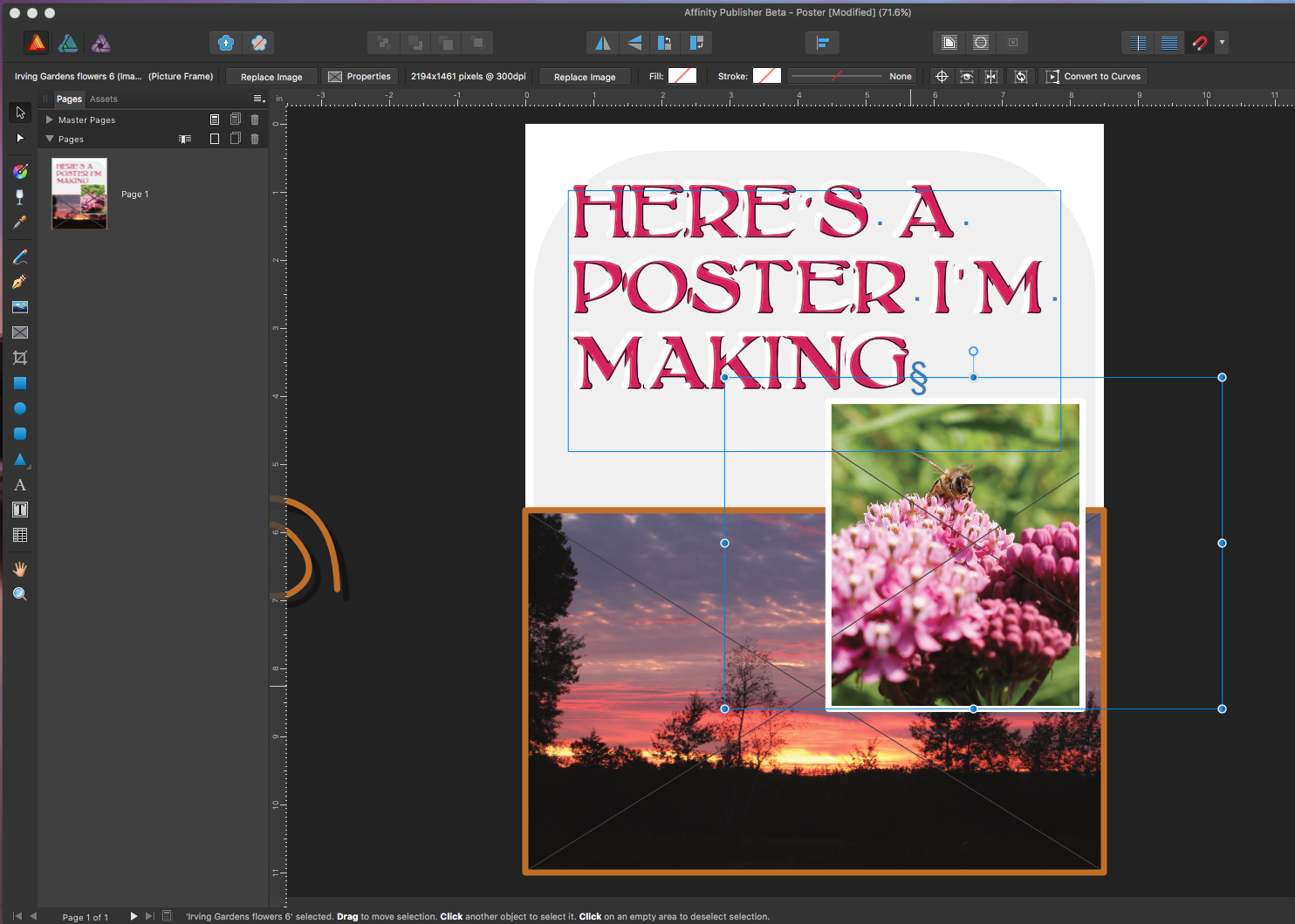Click the Rotate Anticlockwise toolbar icon
Image resolution: width=1295 pixels, height=924 pixels.
(665, 43)
